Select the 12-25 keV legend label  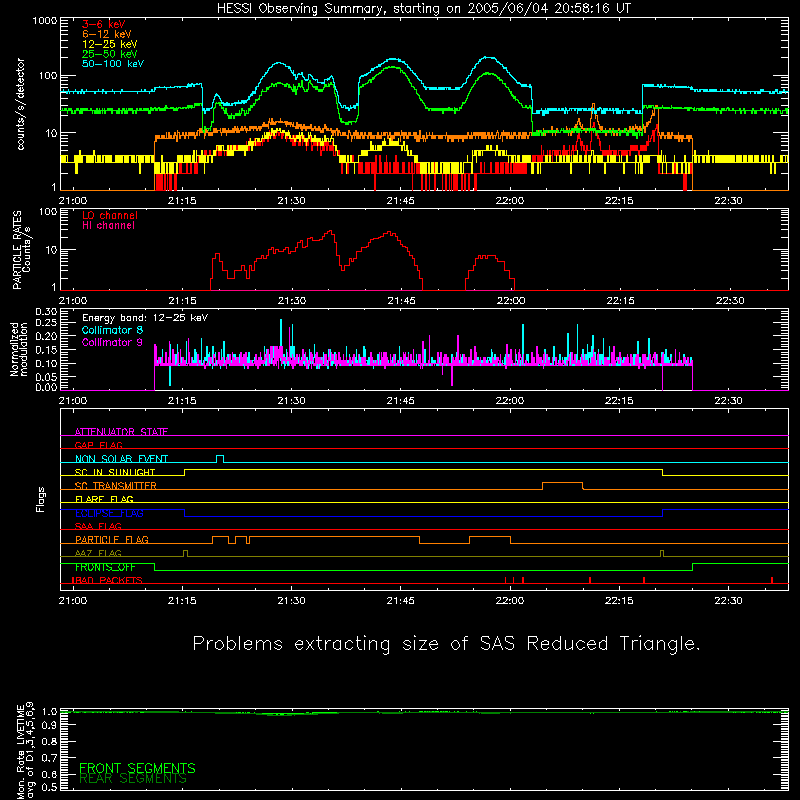[x=110, y=44]
